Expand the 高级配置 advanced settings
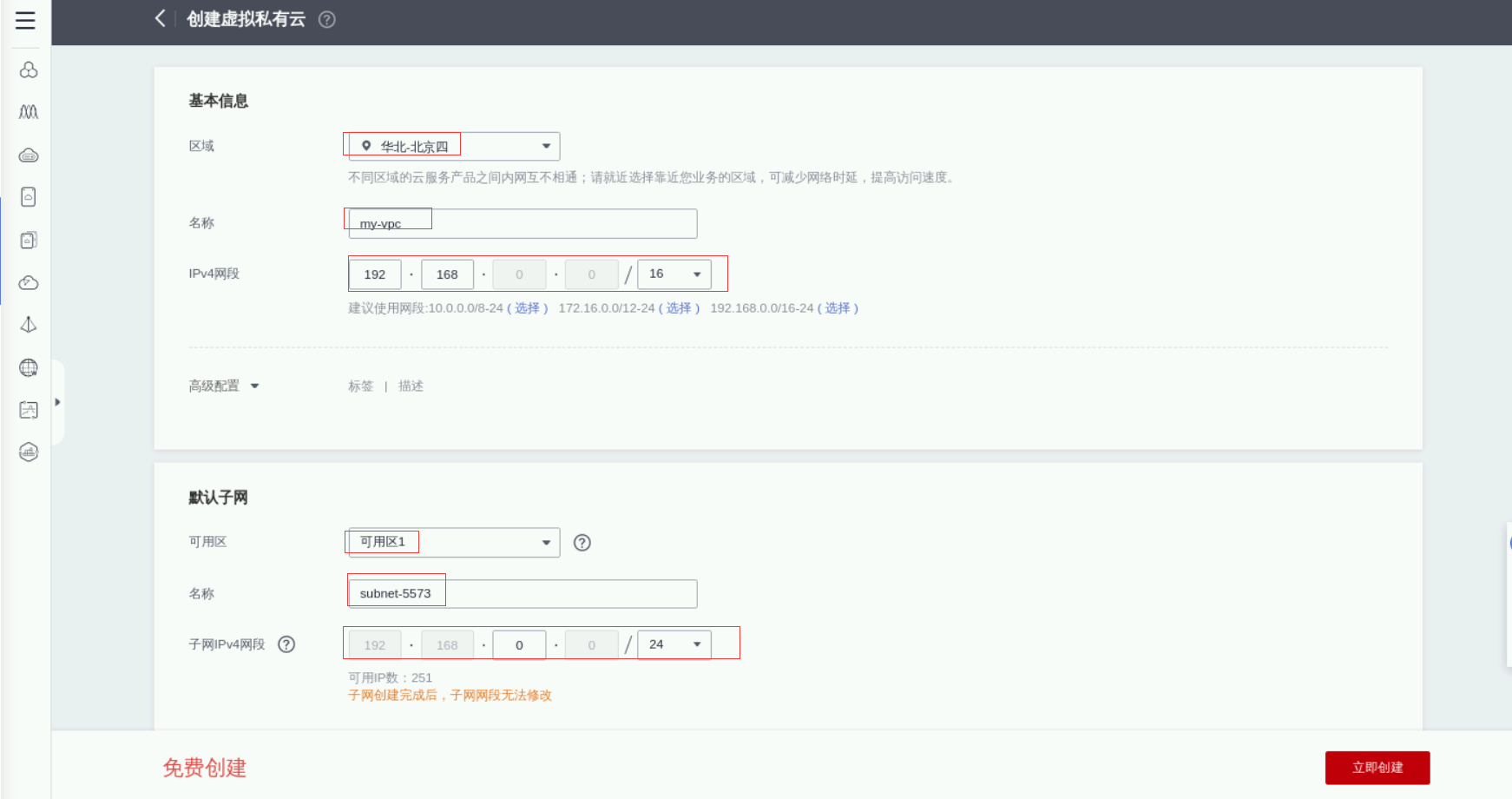1512x799 pixels. 224,386
